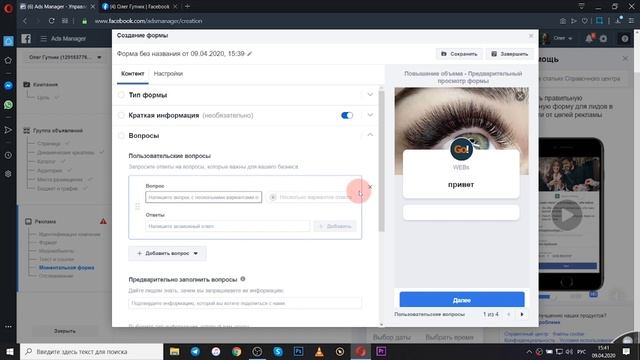Click the address bar URL
The height and width of the screenshot is (360, 640).
[149, 21]
